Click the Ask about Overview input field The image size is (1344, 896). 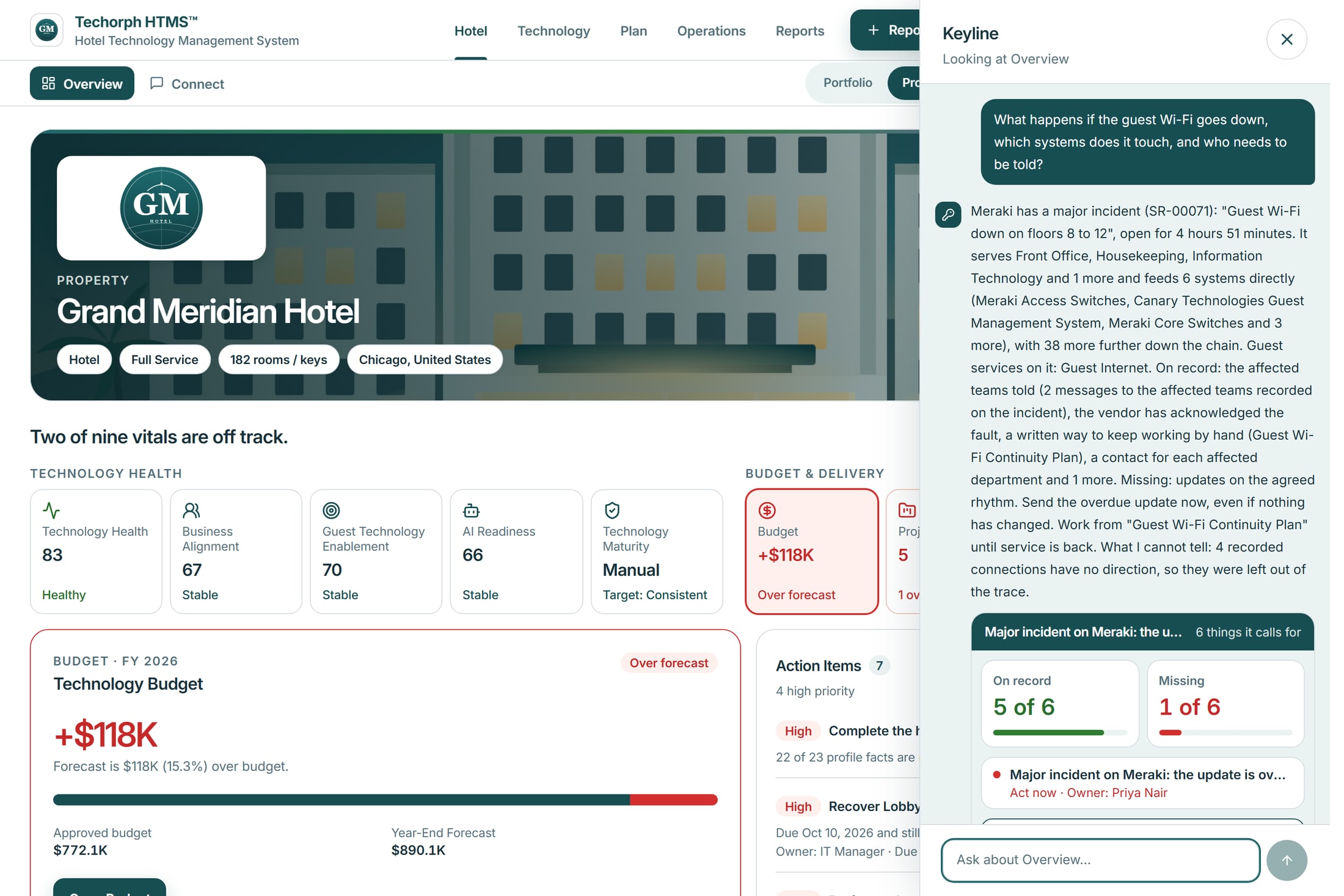coord(1100,860)
